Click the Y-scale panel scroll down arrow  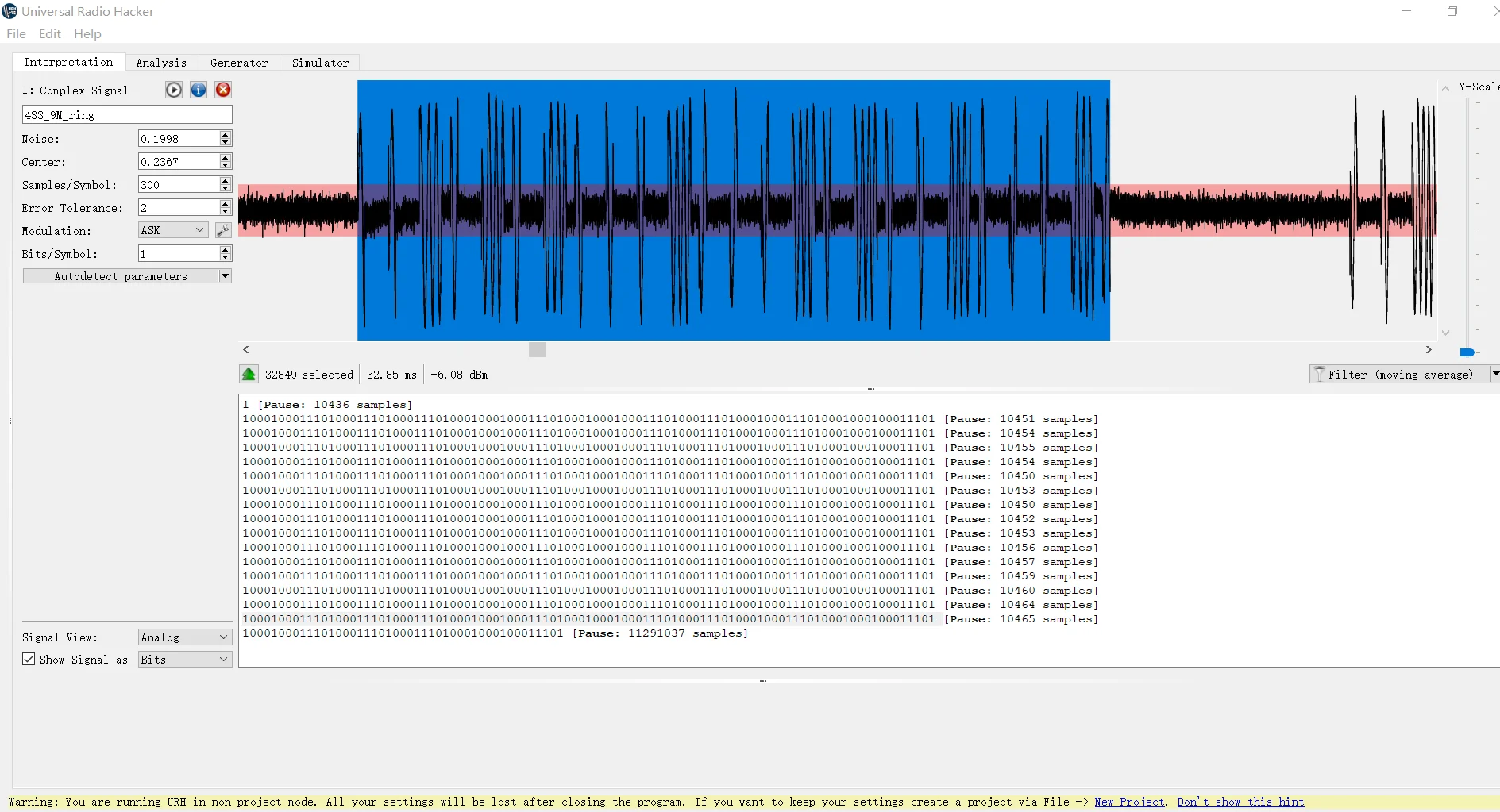1445,333
